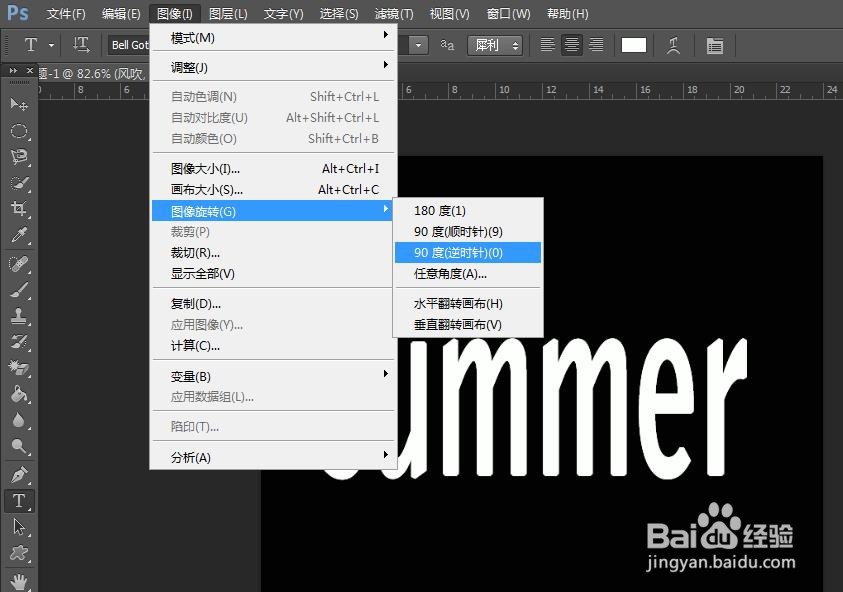Choose 图像大小(I)... menu entry
The height and width of the screenshot is (592, 843).
coord(273,168)
